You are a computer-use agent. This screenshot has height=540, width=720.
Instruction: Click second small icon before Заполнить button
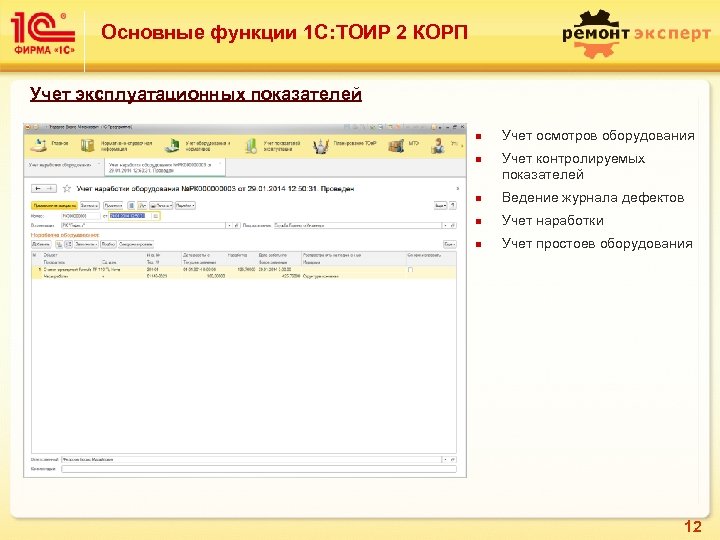[x=68, y=244]
